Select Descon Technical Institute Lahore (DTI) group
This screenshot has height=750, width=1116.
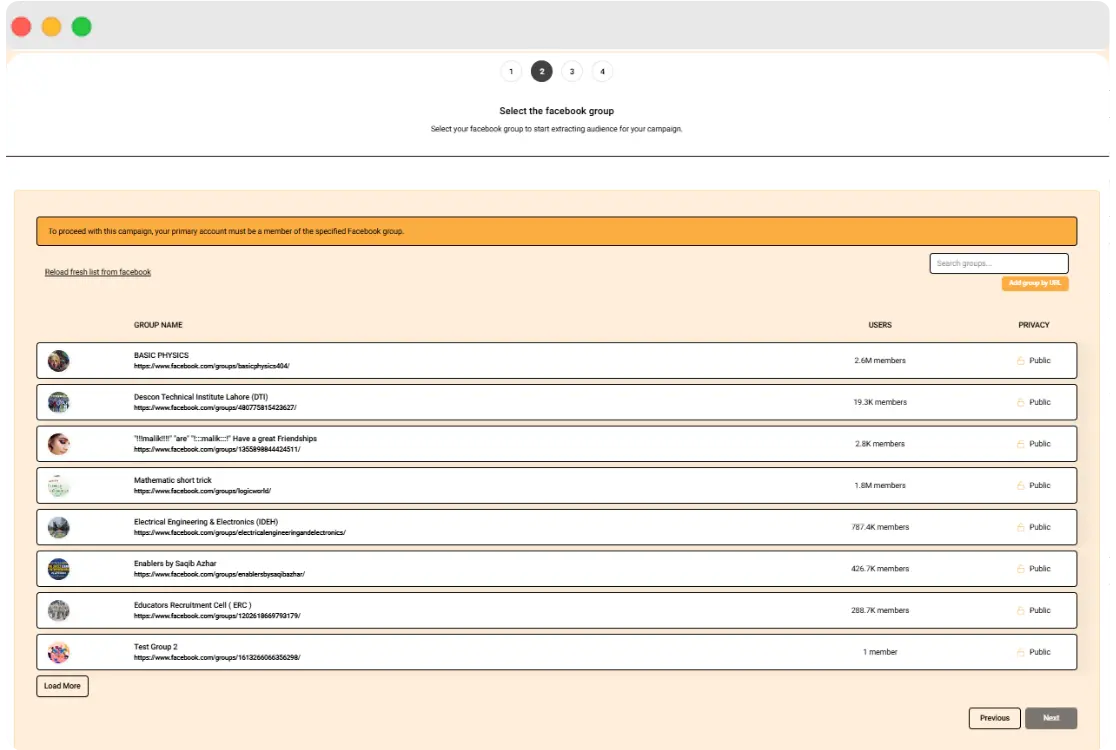[201, 397]
